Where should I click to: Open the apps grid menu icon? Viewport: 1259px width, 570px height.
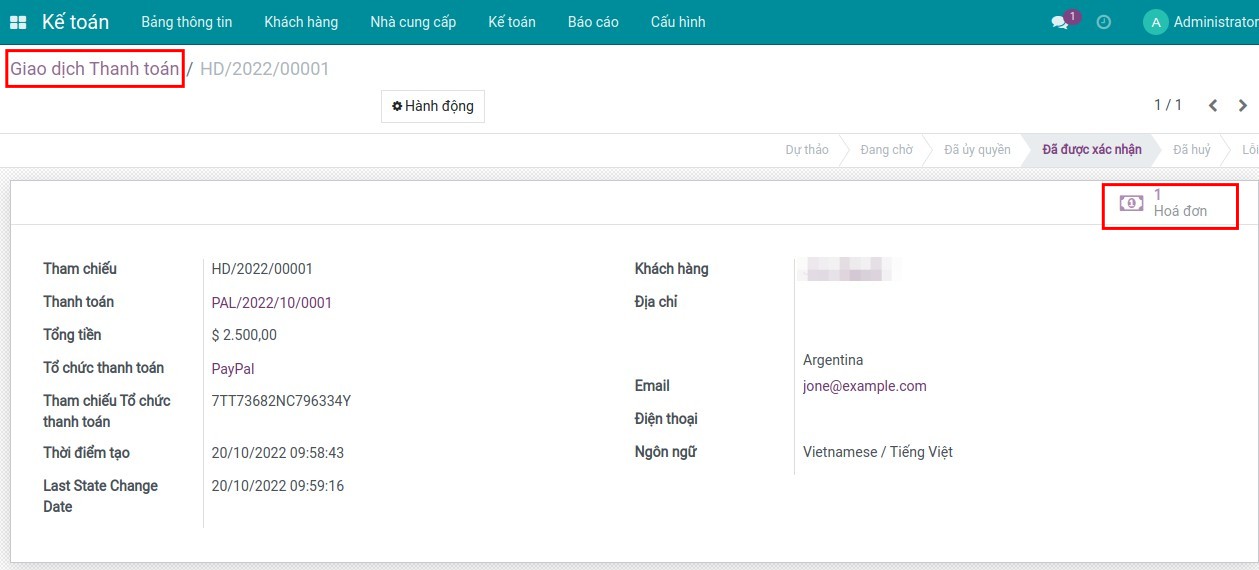18,22
